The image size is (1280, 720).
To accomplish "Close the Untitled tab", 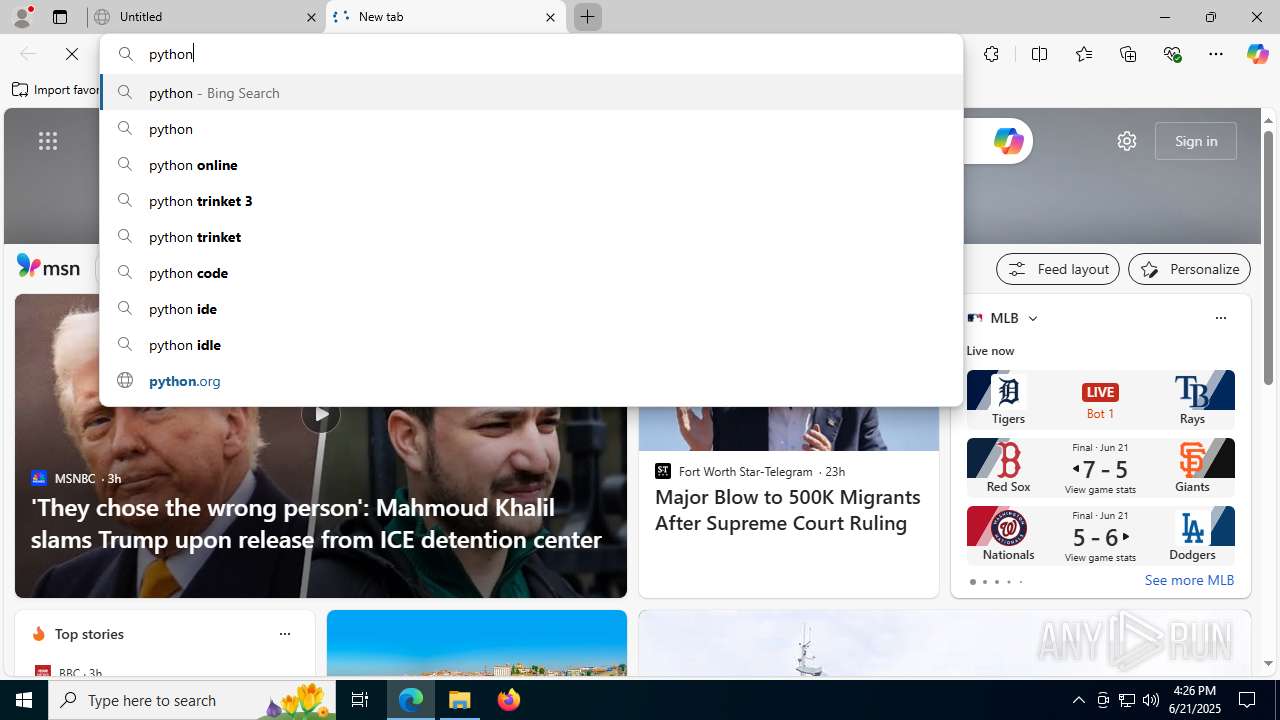I will pyautogui.click(x=311, y=17).
